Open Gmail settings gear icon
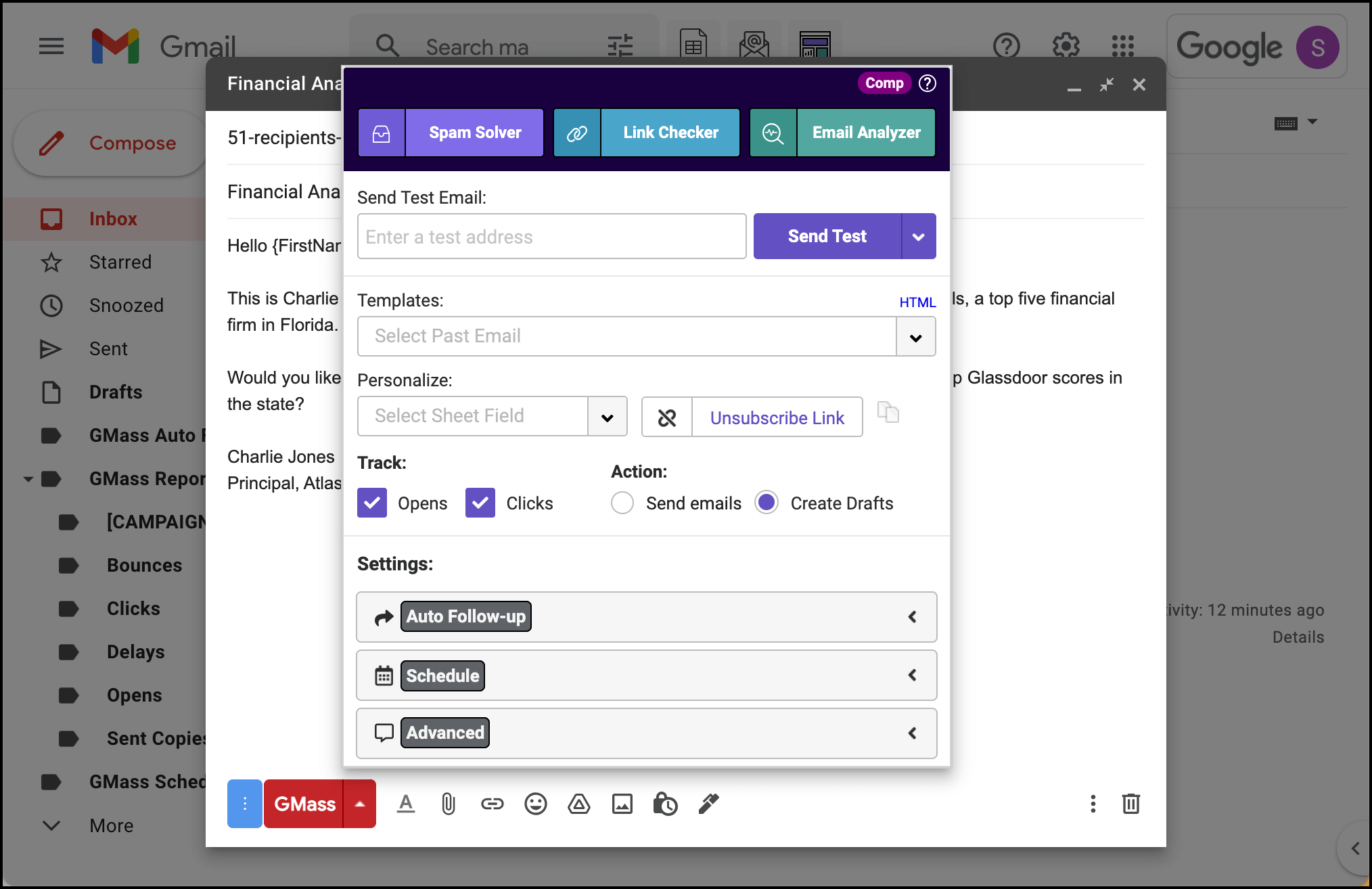 (x=1066, y=46)
